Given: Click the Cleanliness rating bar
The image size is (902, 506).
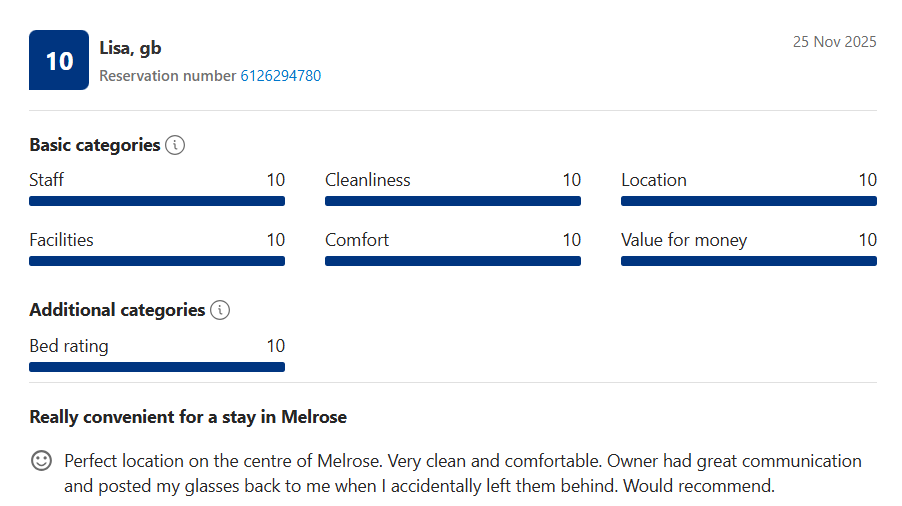Looking at the screenshot, I should tap(453, 201).
